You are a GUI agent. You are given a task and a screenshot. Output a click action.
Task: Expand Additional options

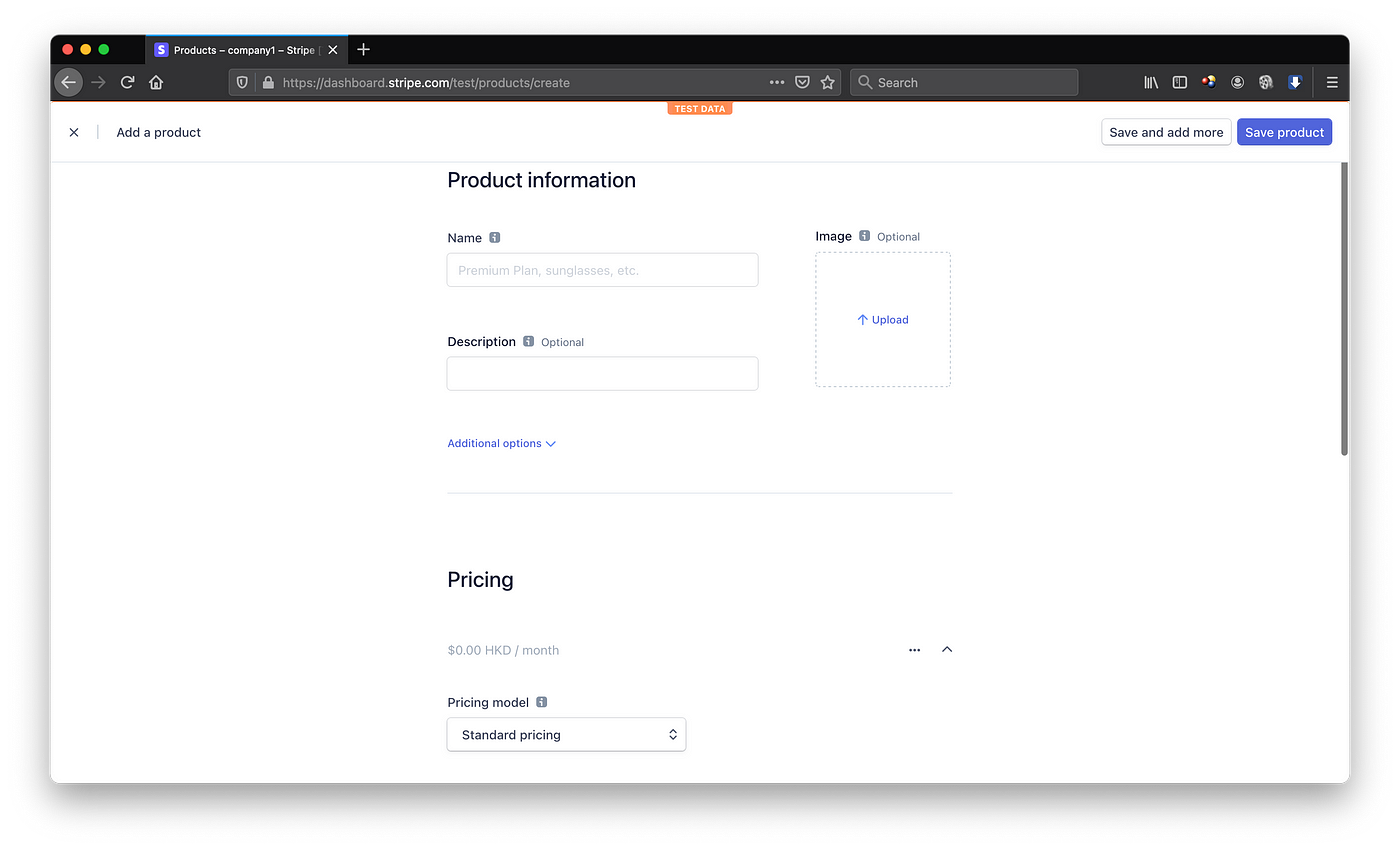[501, 443]
